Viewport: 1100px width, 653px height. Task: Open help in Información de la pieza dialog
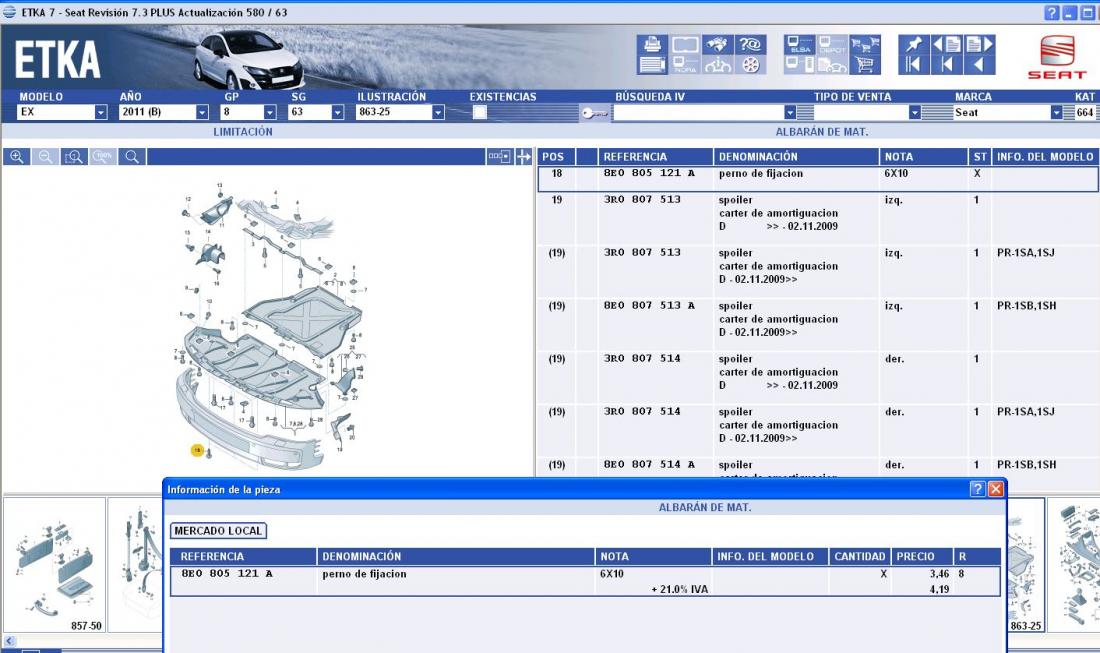tap(977, 489)
